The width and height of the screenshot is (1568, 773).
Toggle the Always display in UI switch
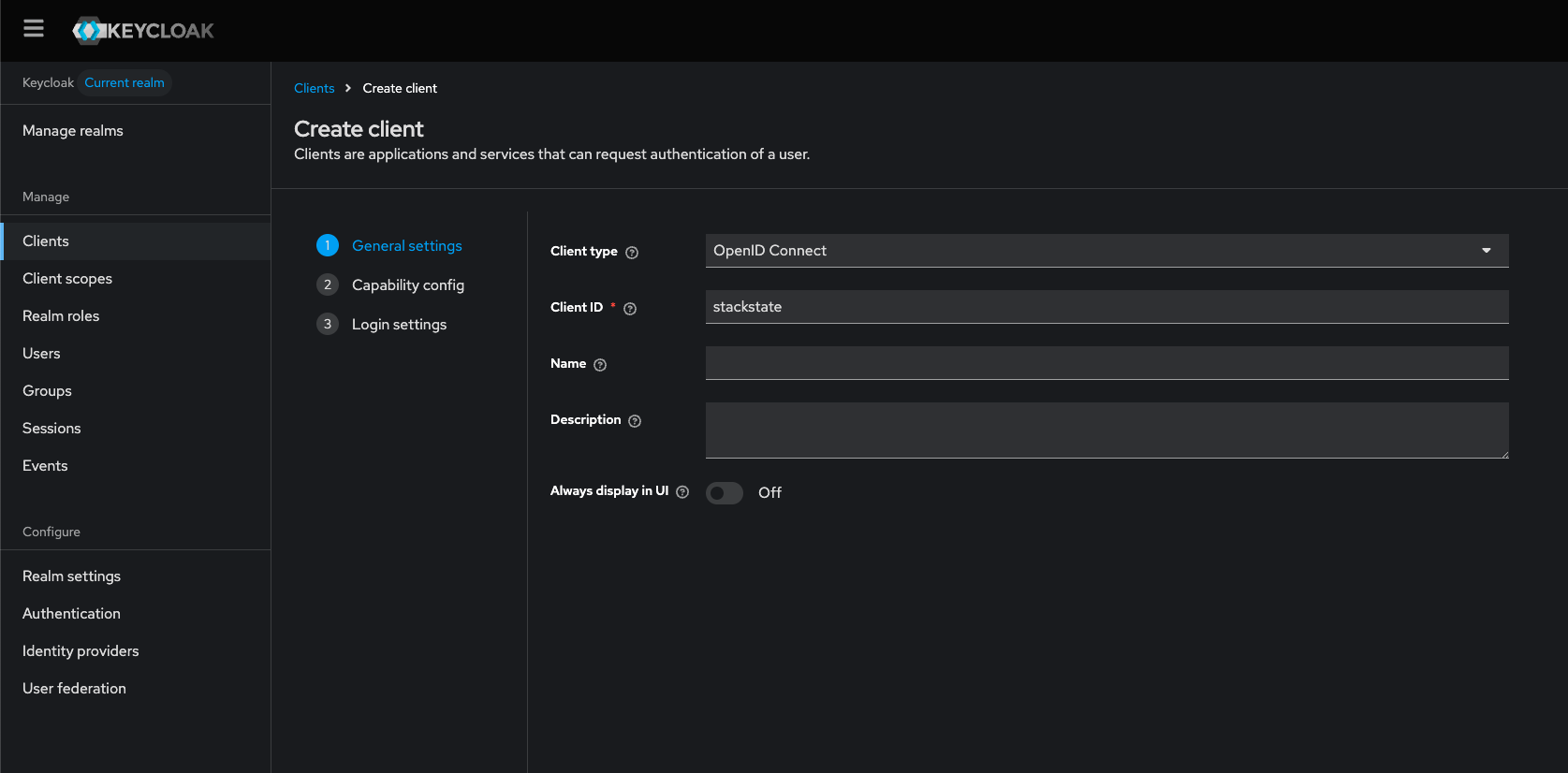coord(725,492)
